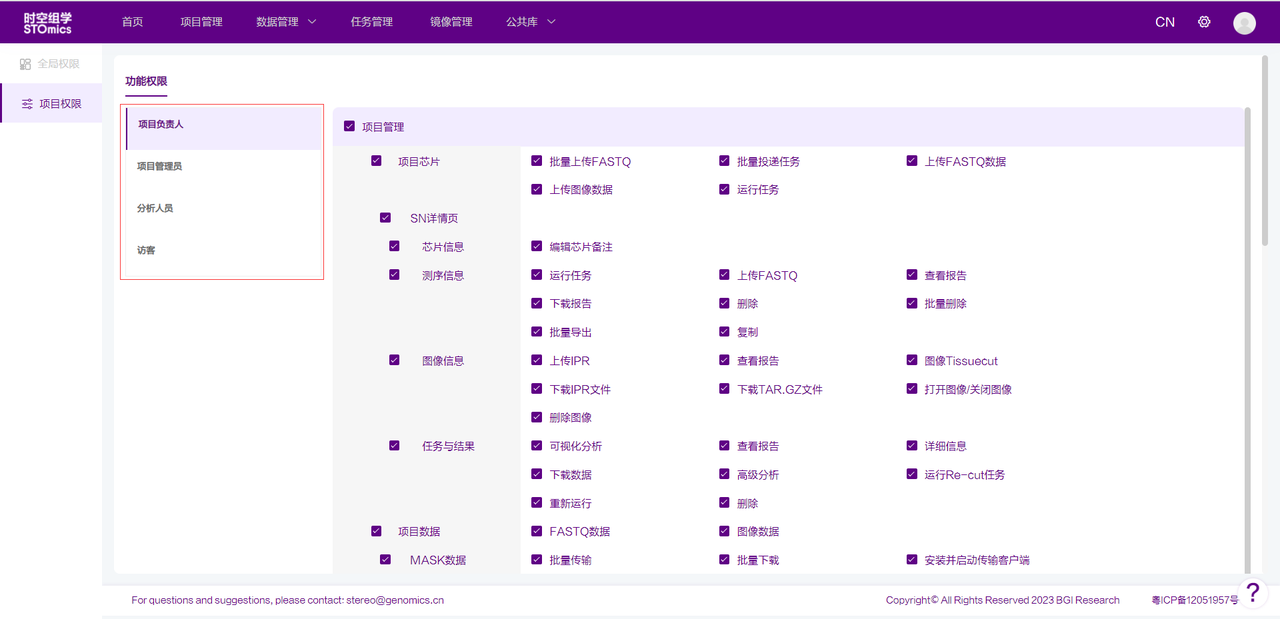This screenshot has width=1280, height=619.
Task: Click the 项目权限 sidebar icon
Action: pyautogui.click(x=27, y=104)
